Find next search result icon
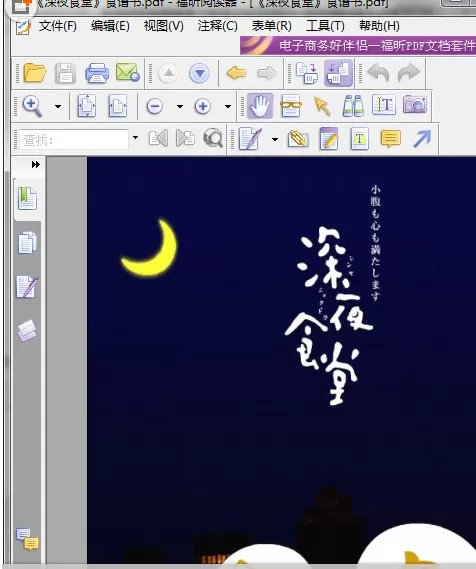Screen dimensions: 476x569 point(185,138)
